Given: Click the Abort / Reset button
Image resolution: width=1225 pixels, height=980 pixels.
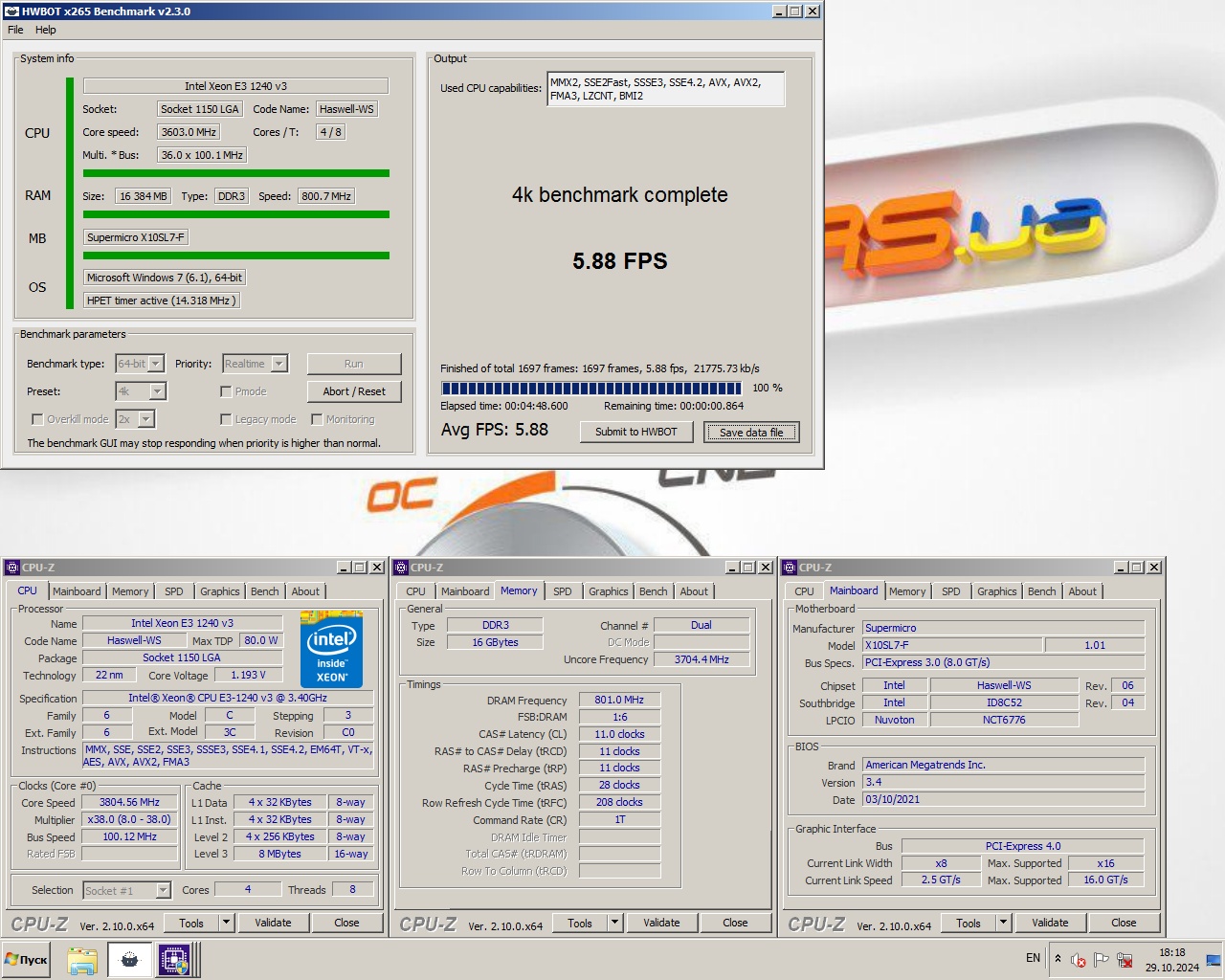Looking at the screenshot, I should [x=354, y=391].
